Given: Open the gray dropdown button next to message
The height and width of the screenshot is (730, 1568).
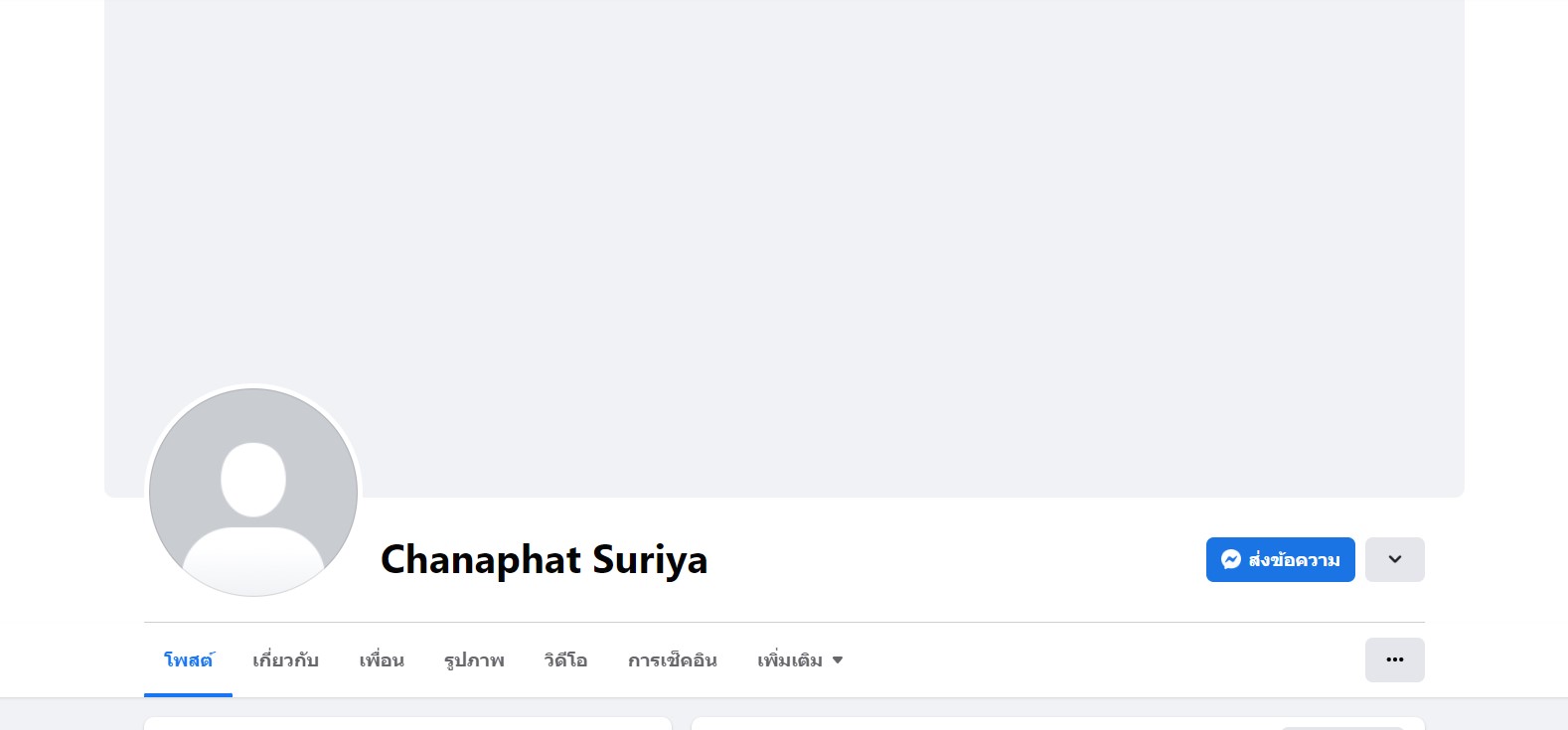Looking at the screenshot, I should tap(1394, 559).
